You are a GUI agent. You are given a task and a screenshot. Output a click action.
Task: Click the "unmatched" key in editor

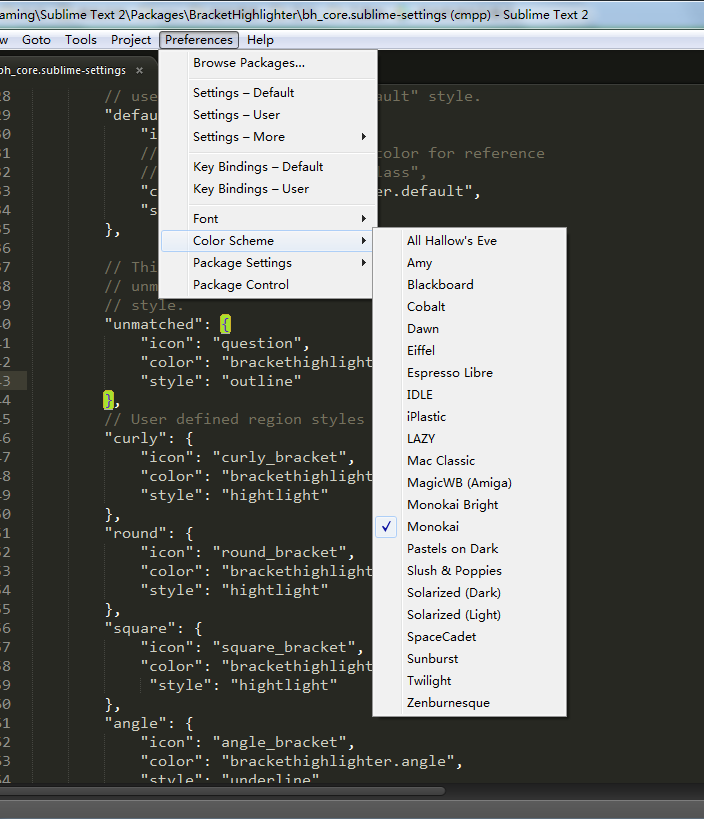point(154,324)
